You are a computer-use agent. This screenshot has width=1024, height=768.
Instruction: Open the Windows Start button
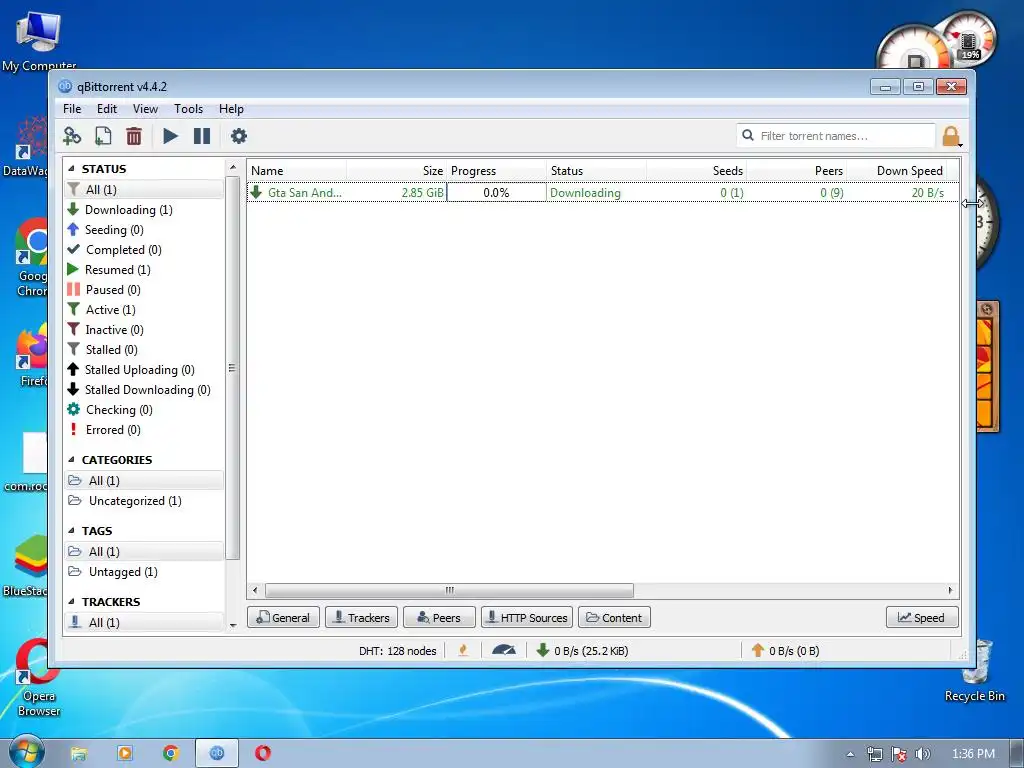coord(26,751)
